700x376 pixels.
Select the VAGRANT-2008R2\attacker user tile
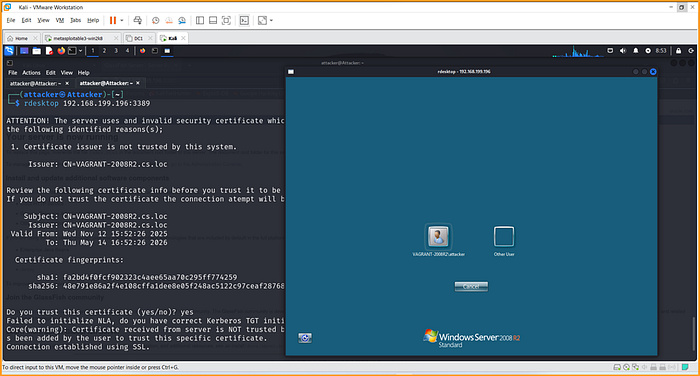(x=438, y=241)
